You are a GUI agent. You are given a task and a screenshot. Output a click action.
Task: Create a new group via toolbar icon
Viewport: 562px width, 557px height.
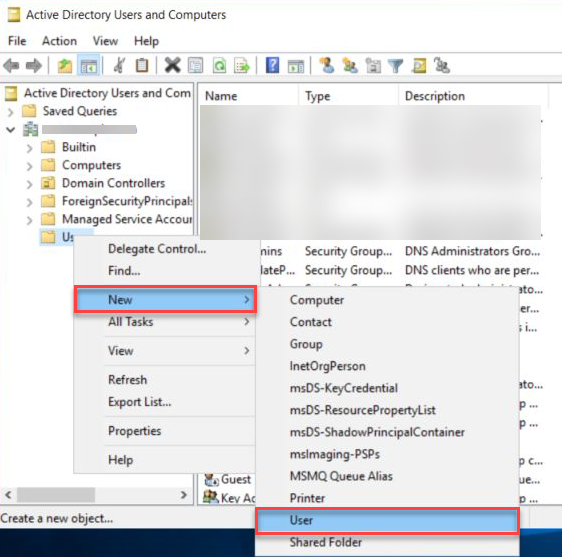click(x=350, y=66)
